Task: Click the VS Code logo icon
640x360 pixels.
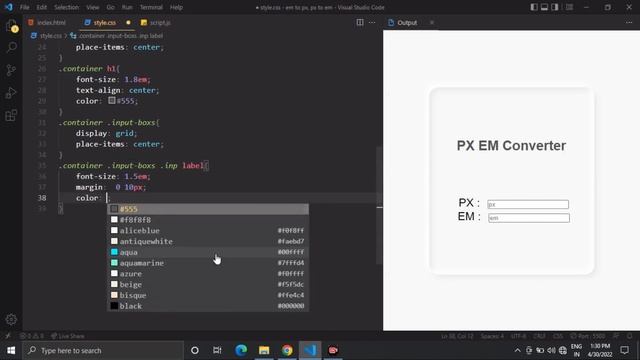Action: (9, 7)
